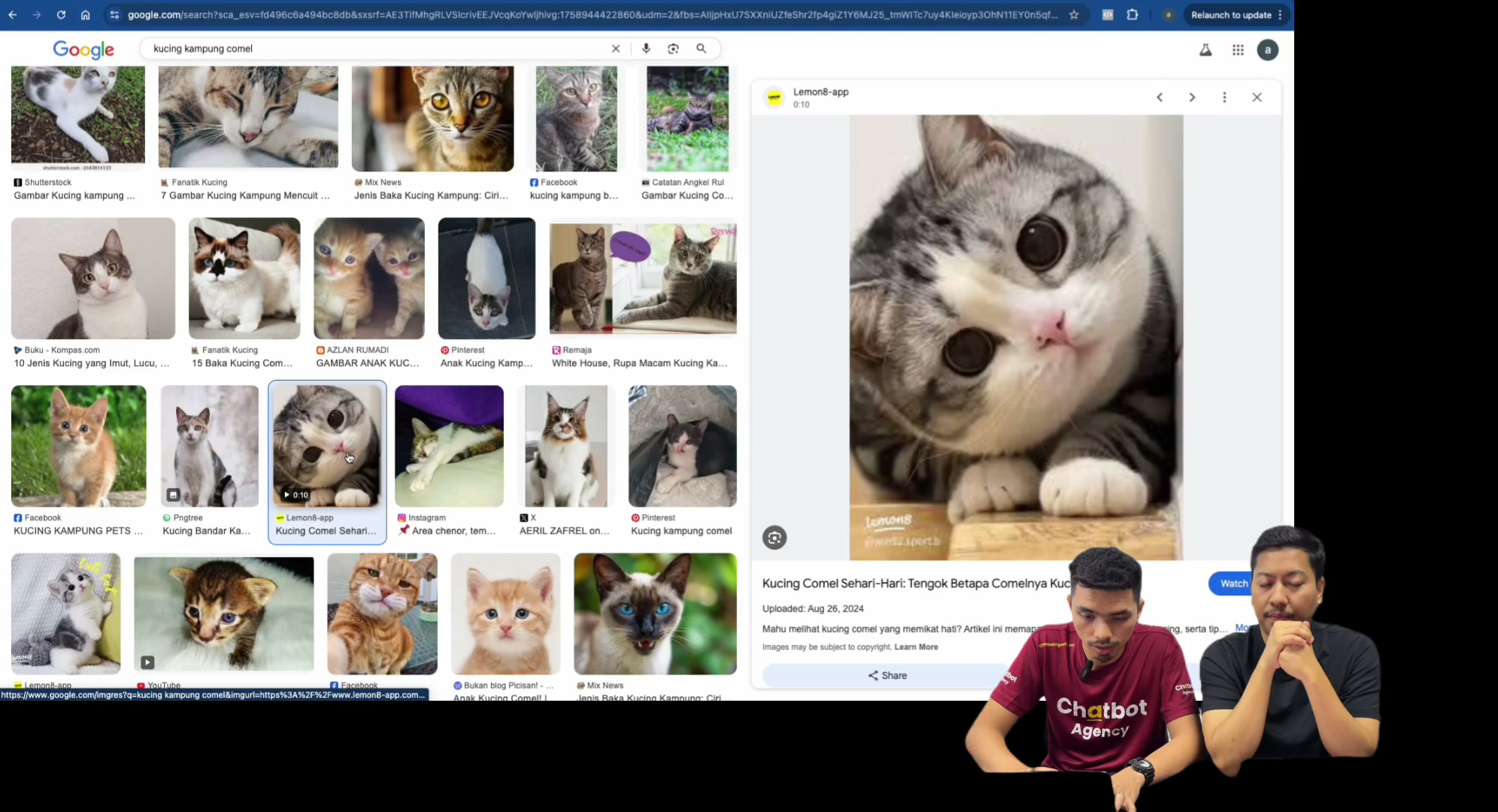Open Siamese cat Mix News thumbnail
This screenshot has height=812, width=1498.
655,614
